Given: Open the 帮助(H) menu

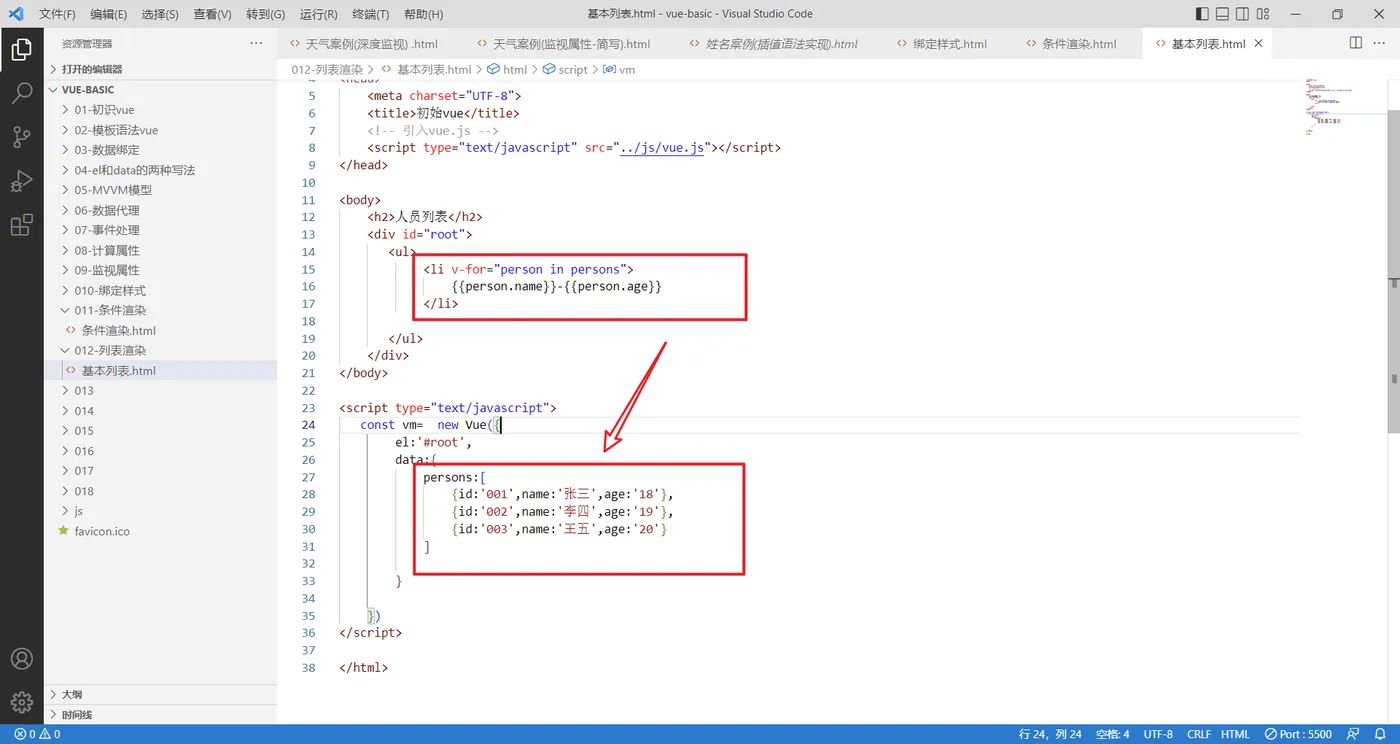Looking at the screenshot, I should pos(424,14).
